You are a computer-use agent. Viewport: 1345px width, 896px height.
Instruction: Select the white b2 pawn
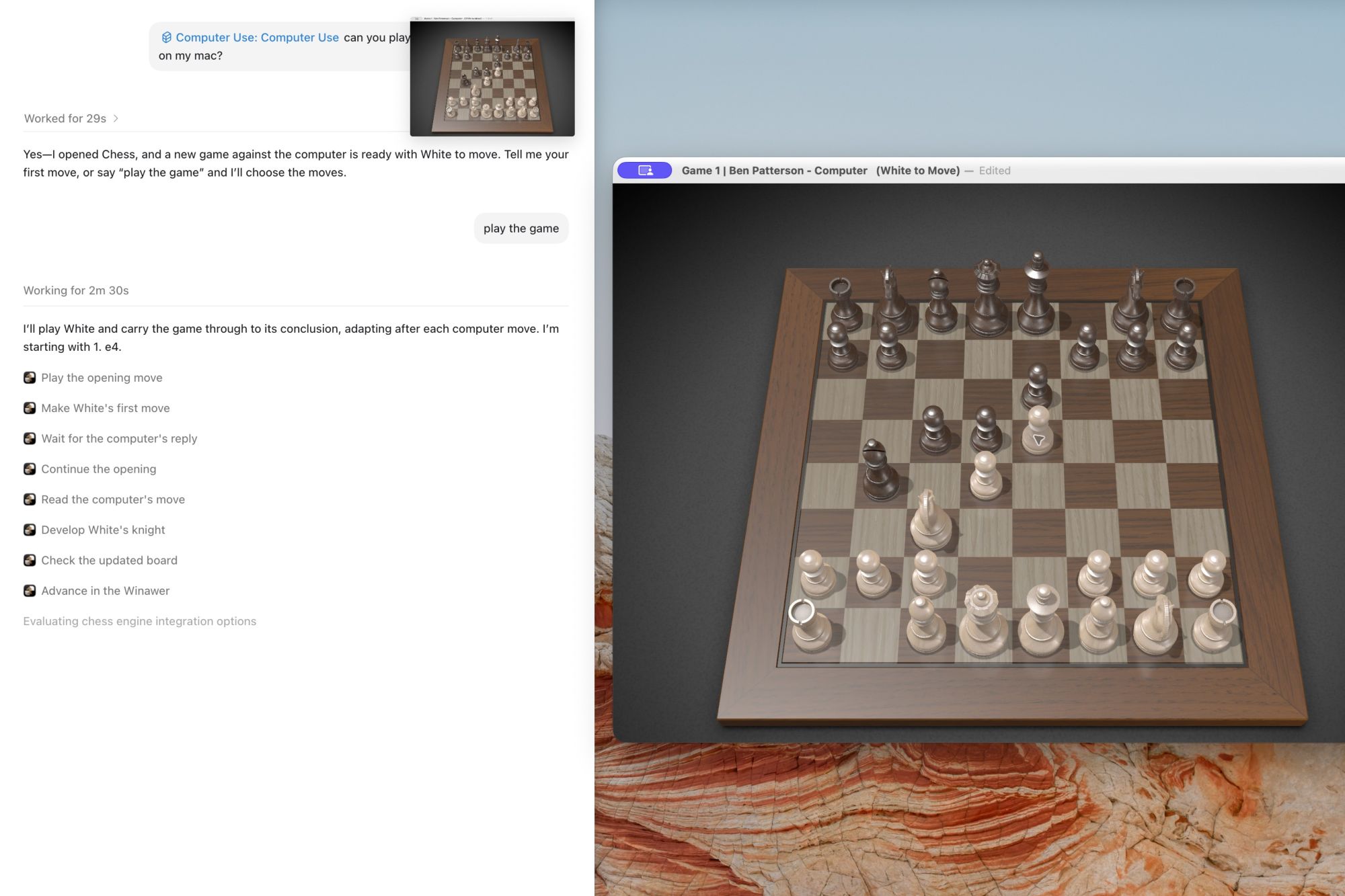(x=872, y=574)
